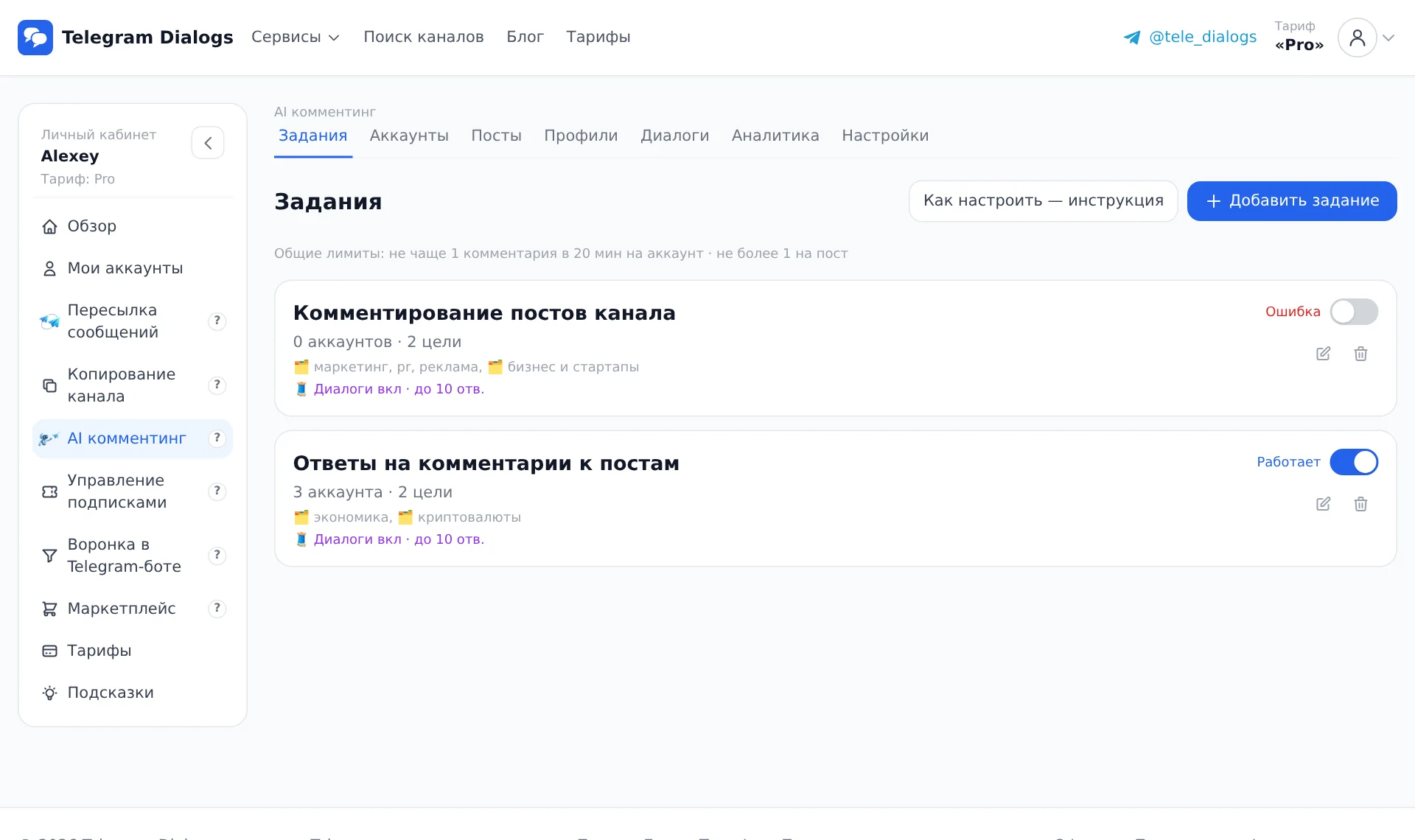Click the Задания tab
The height and width of the screenshot is (840, 1415).
[x=313, y=136]
